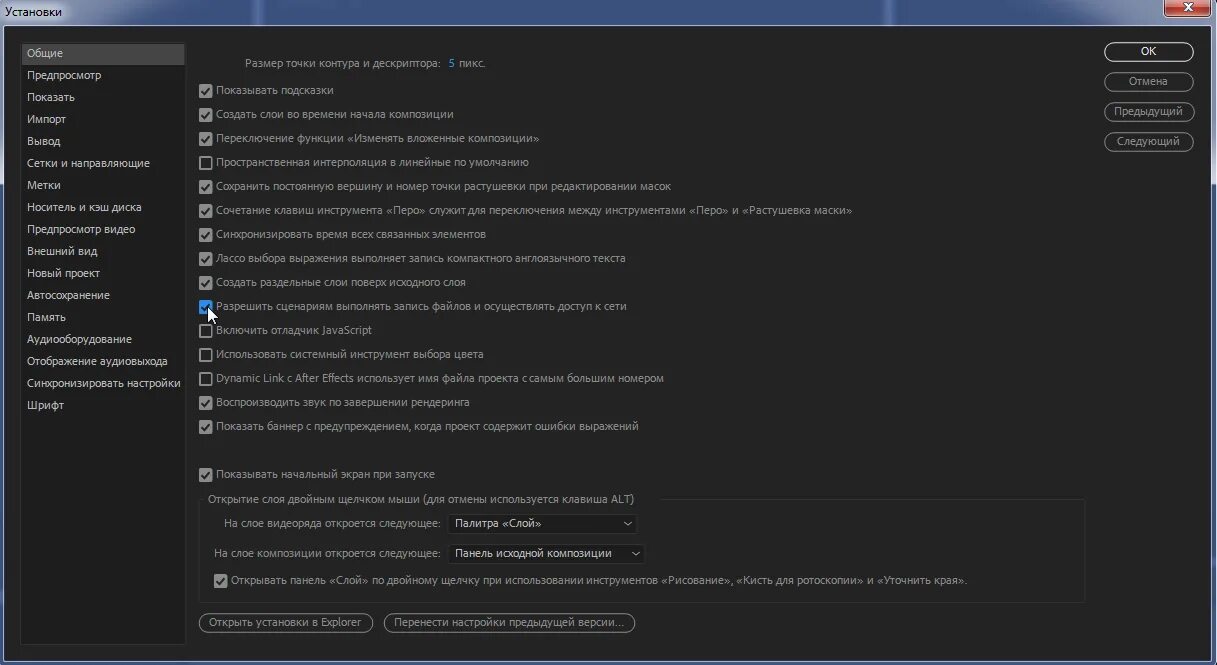Image resolution: width=1217 pixels, height=665 pixels.
Task: Uncheck «Синхронизировать время всех связанных элементов»
Action: pos(206,234)
